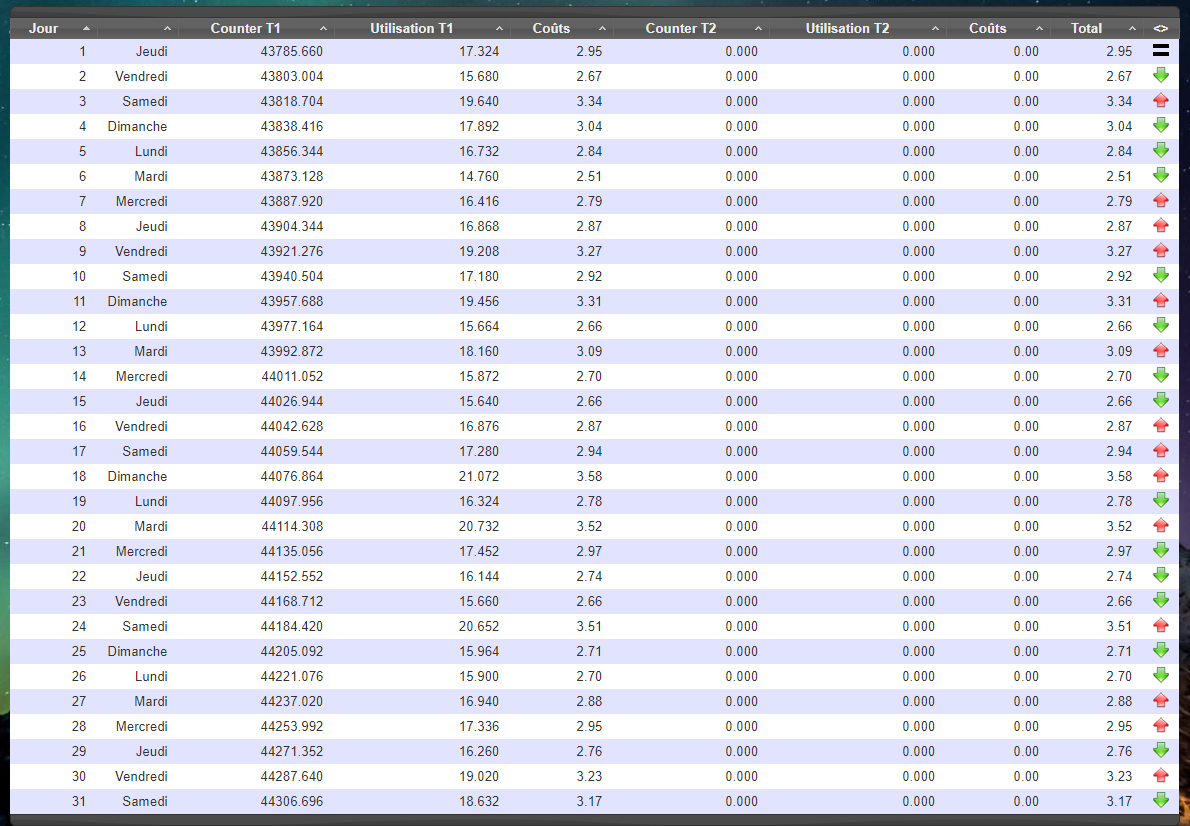Sort by first Coûts column header

click(551, 28)
